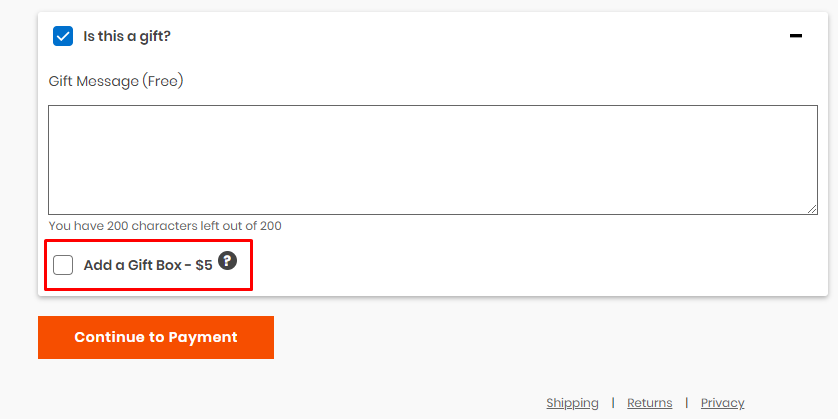Screen dimensions: 838x419
Task: Click the separator bar between Returns and Privacy
Action: (x=687, y=402)
